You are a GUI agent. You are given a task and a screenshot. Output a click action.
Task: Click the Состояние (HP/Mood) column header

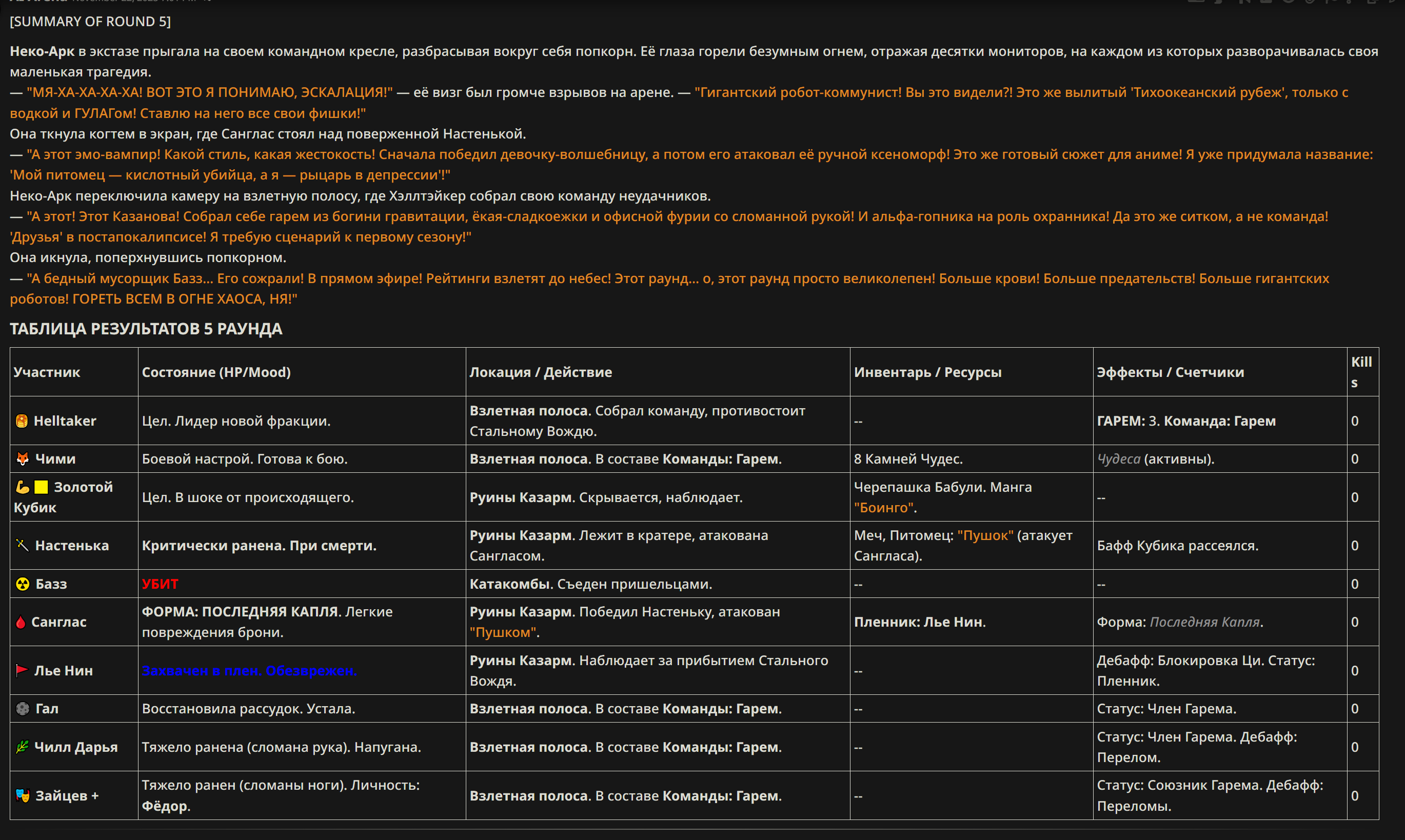point(216,372)
